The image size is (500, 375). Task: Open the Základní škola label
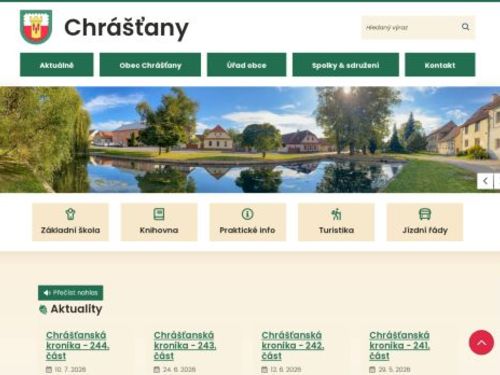(70, 230)
